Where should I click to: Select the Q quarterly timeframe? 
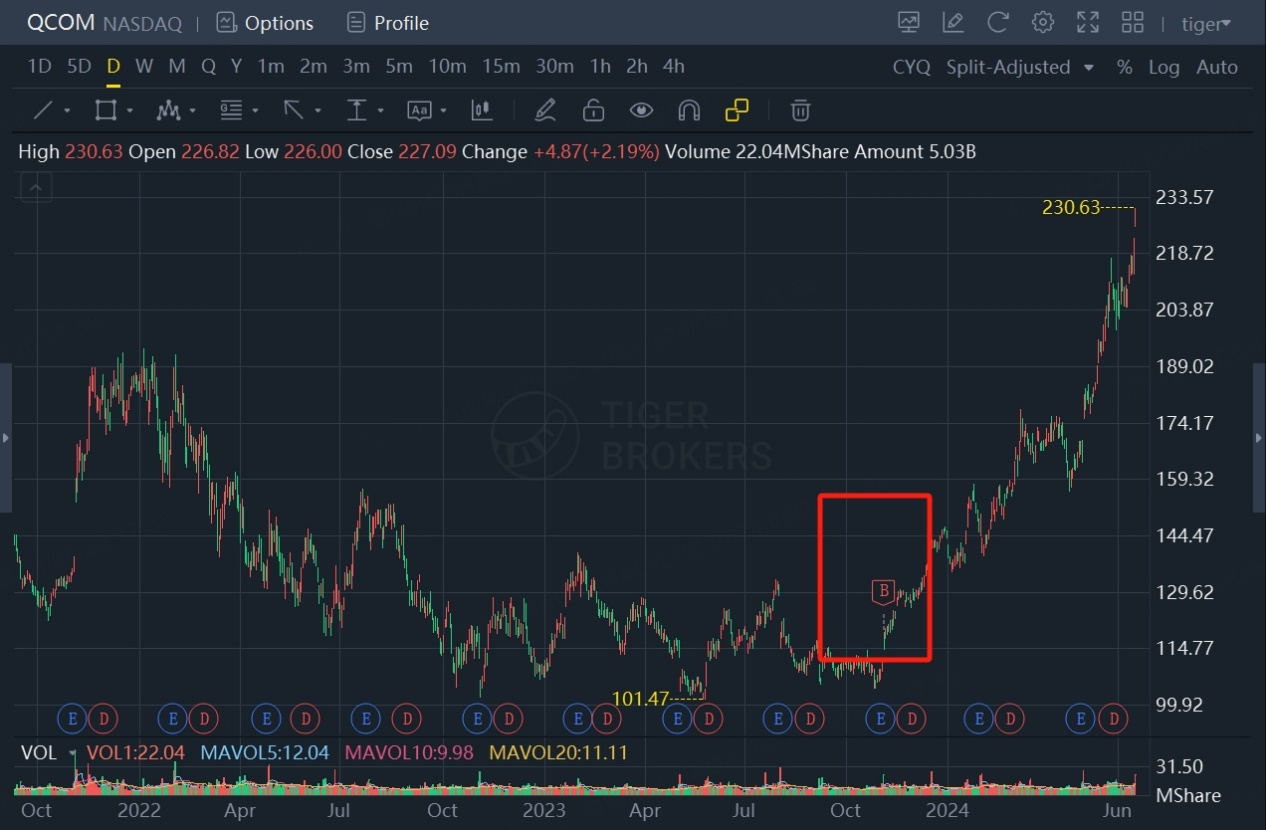pos(208,66)
